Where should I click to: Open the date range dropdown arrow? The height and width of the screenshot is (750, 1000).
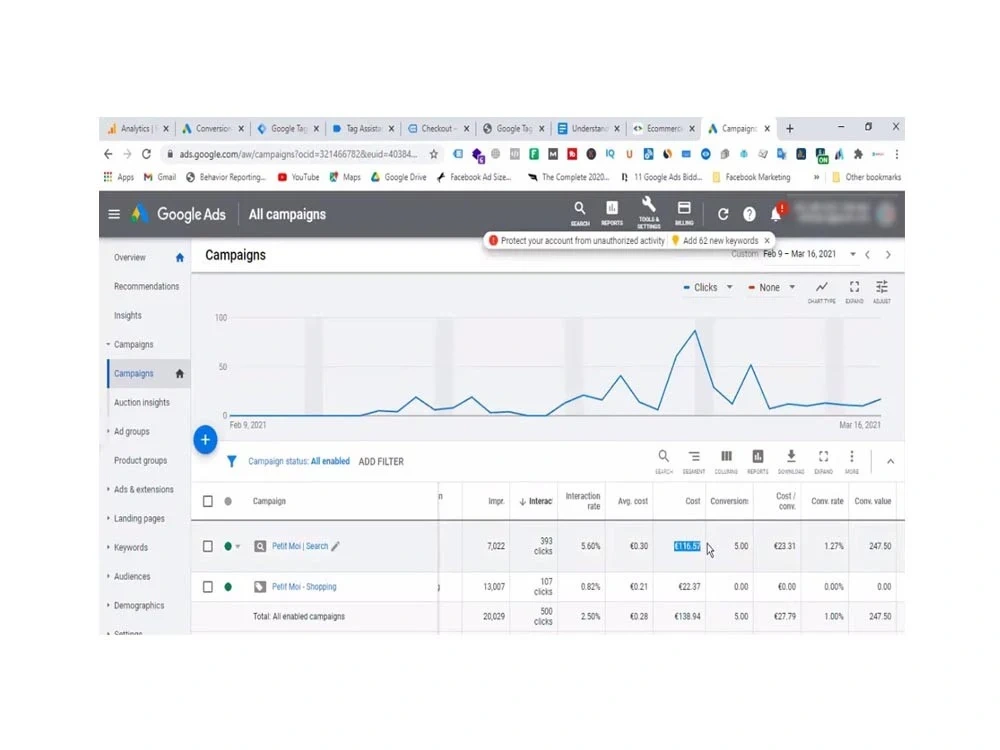pyautogui.click(x=853, y=254)
